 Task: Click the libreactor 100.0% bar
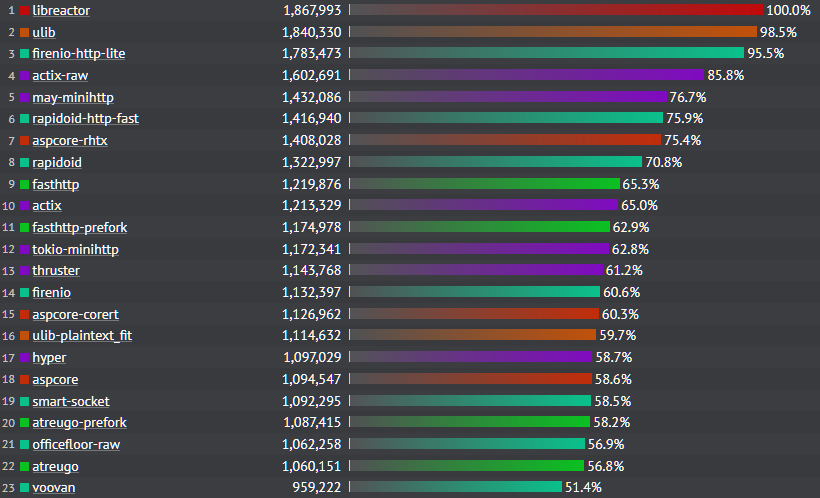coord(556,10)
